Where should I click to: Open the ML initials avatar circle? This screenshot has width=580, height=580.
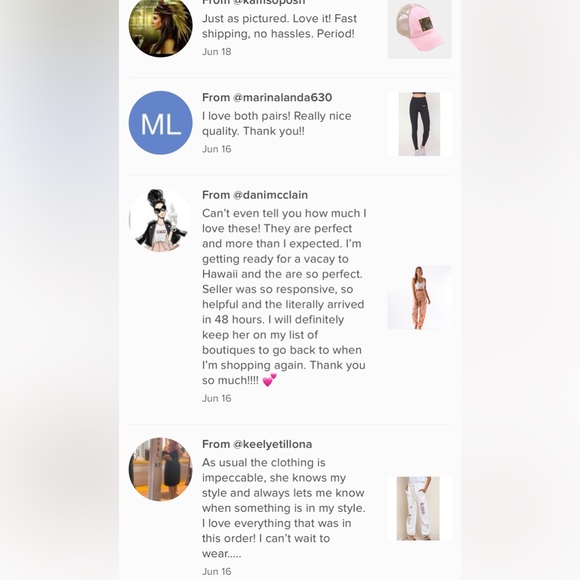point(161,123)
